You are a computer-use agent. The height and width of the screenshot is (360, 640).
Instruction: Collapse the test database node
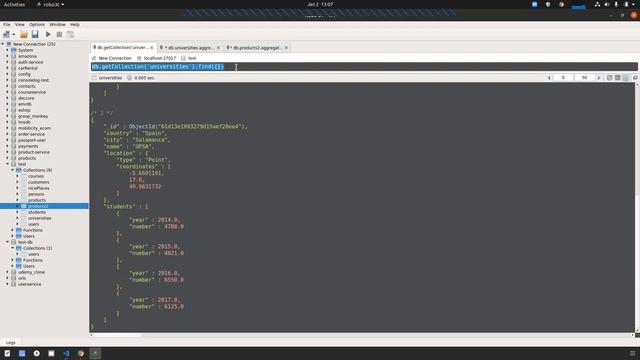7,164
